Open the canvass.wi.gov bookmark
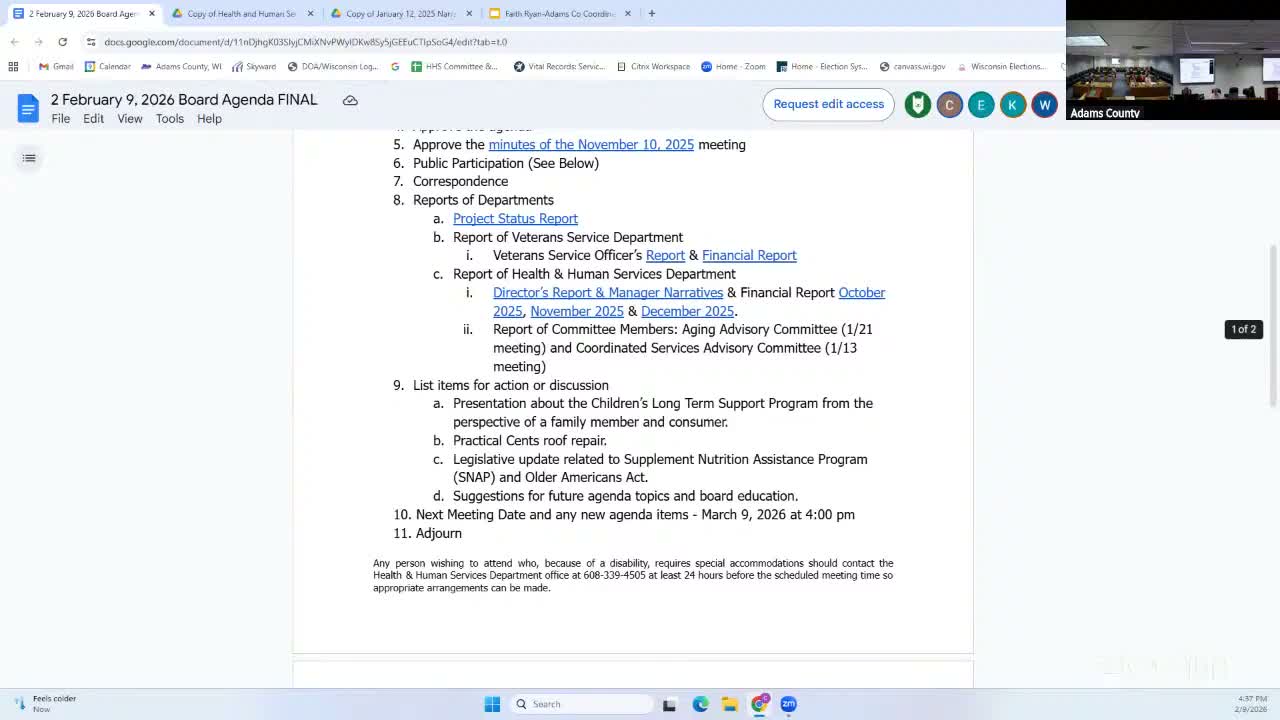This screenshot has height=720, width=1280. click(x=912, y=67)
